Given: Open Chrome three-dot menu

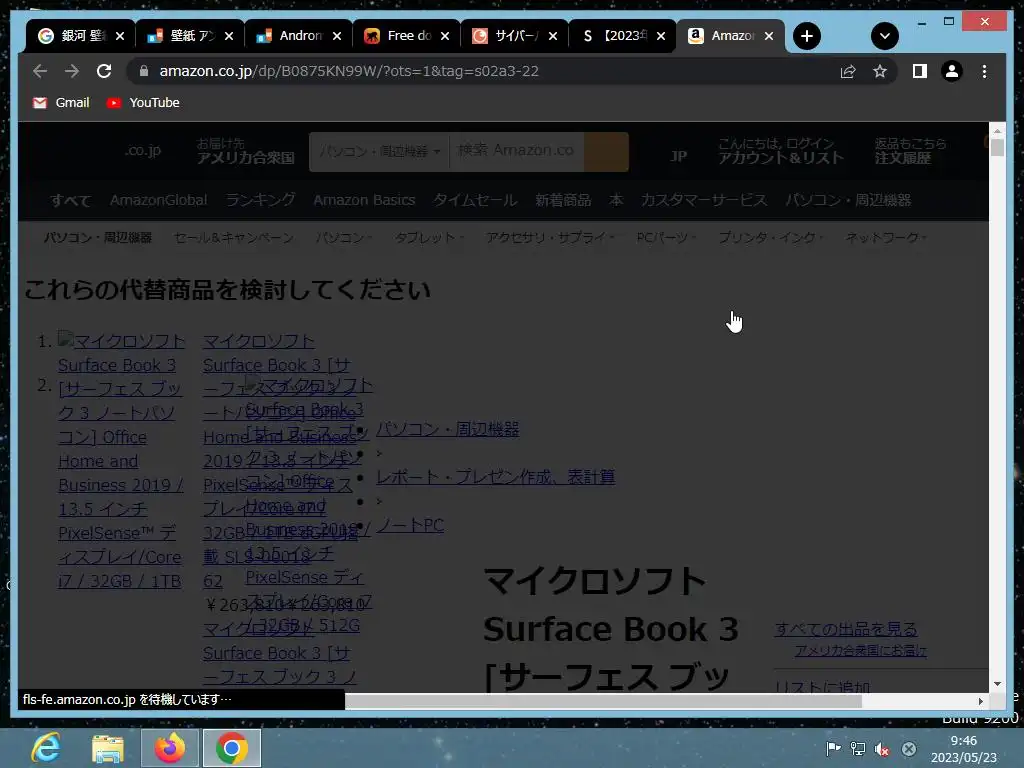Looking at the screenshot, I should pyautogui.click(x=984, y=71).
